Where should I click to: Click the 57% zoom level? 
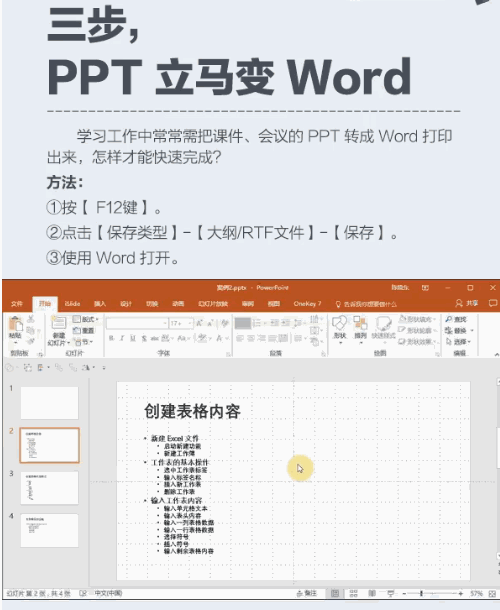pyautogui.click(x=476, y=594)
